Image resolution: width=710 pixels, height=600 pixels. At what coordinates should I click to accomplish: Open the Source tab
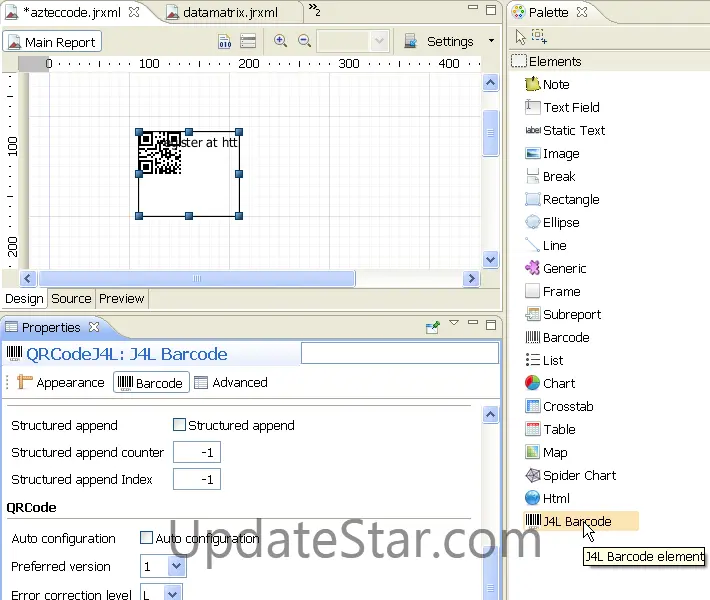[71, 299]
